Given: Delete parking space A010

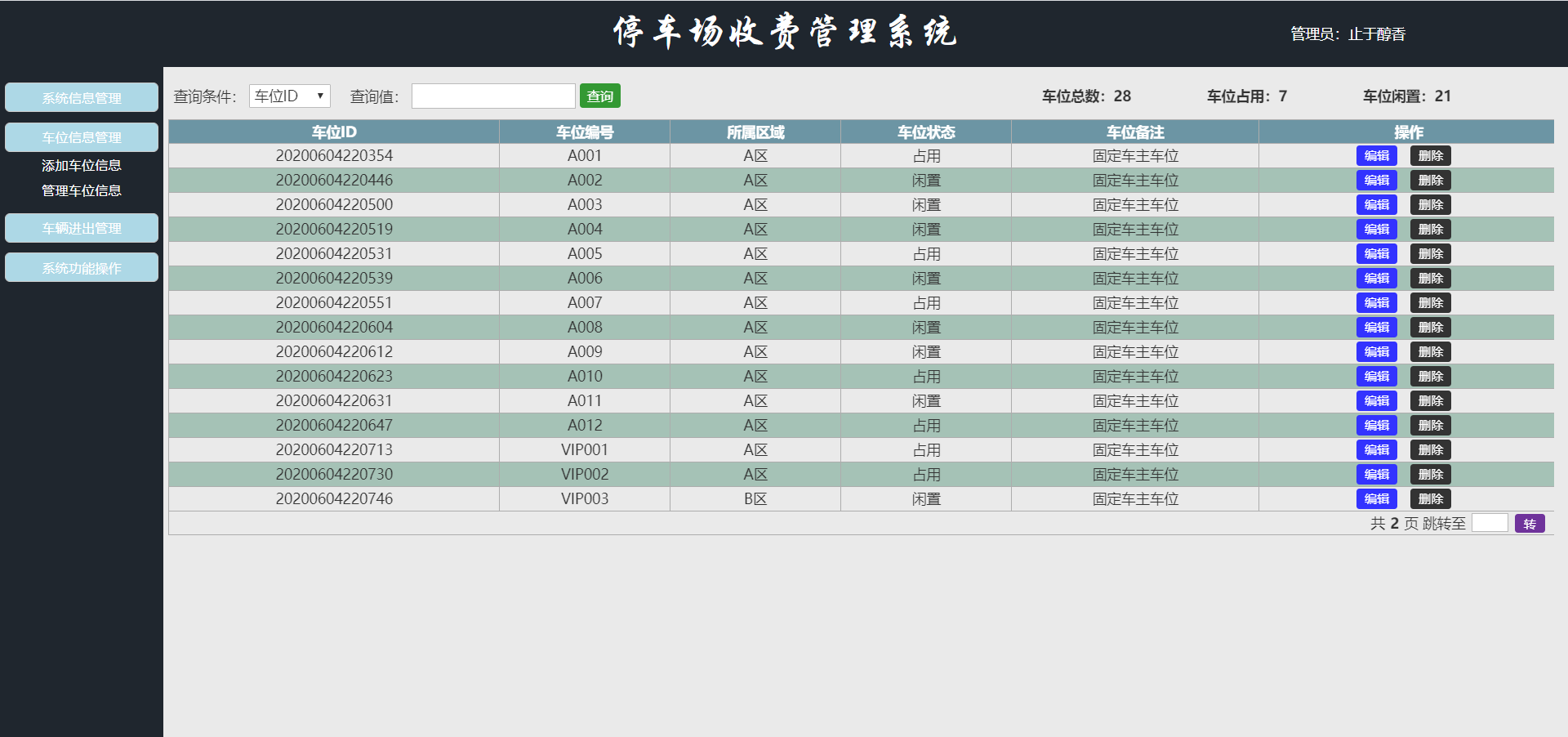Looking at the screenshot, I should coord(1431,376).
